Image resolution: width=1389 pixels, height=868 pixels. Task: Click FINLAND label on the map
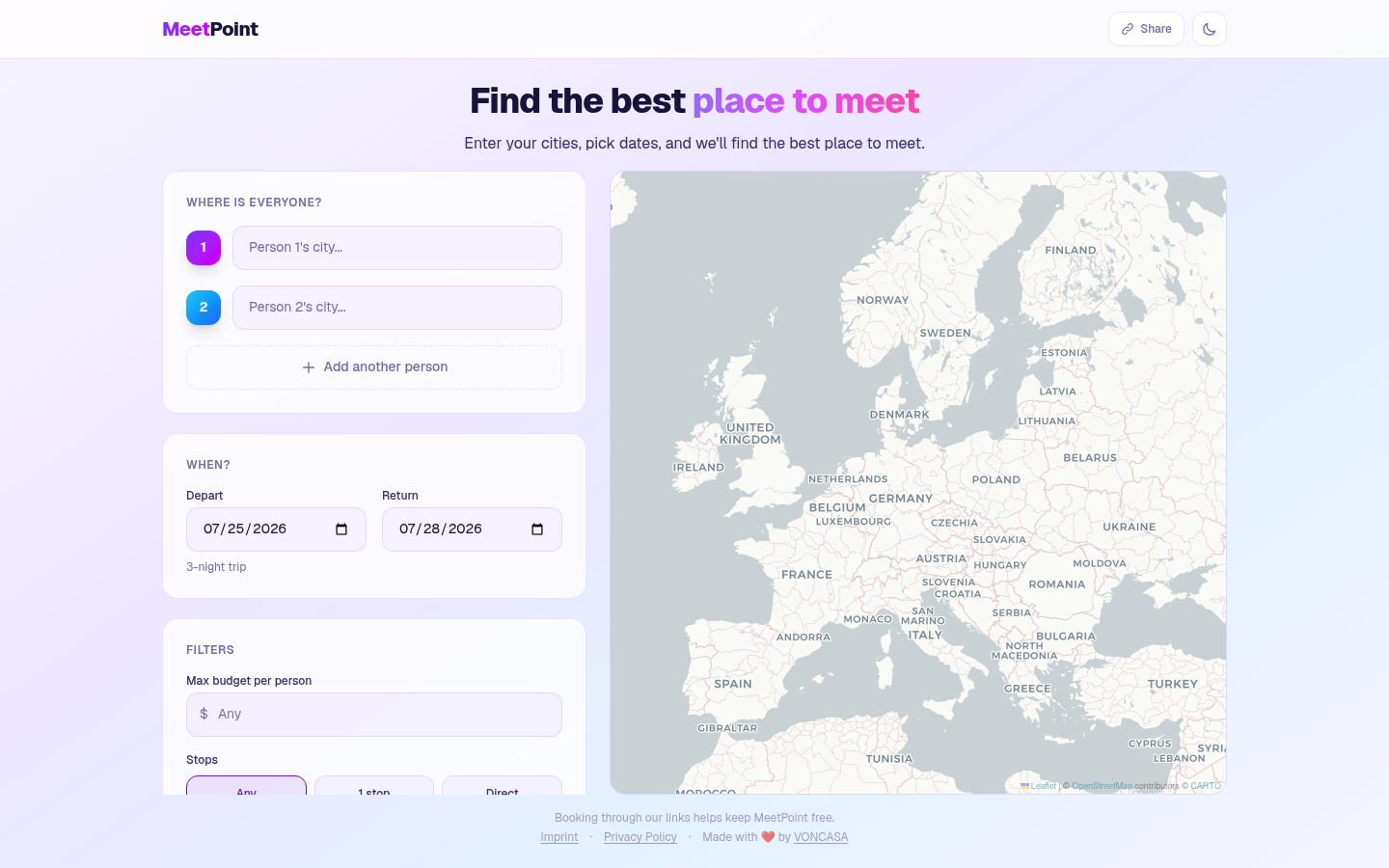pos(1071,250)
